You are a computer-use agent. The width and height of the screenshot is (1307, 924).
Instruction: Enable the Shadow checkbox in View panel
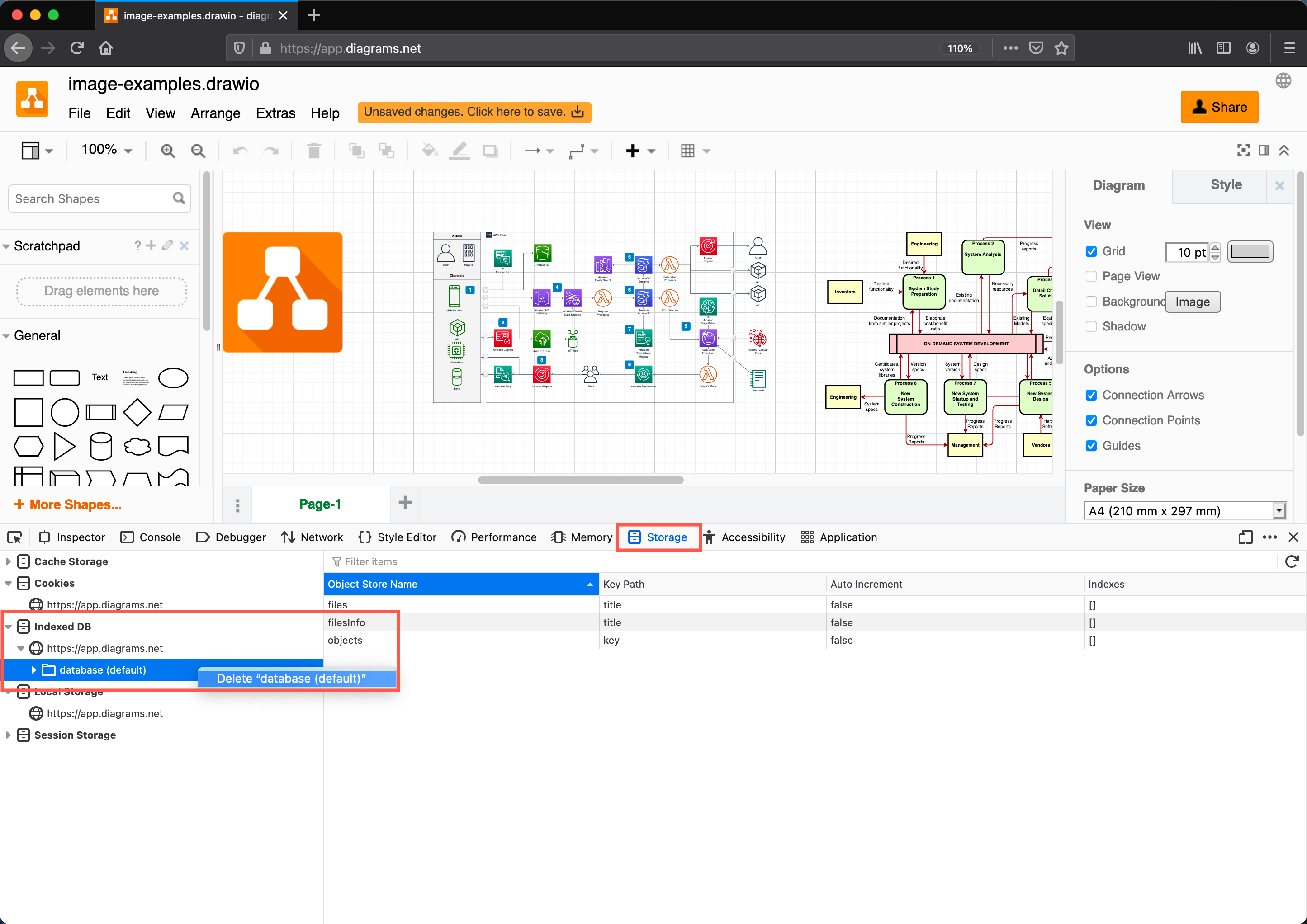(1090, 326)
